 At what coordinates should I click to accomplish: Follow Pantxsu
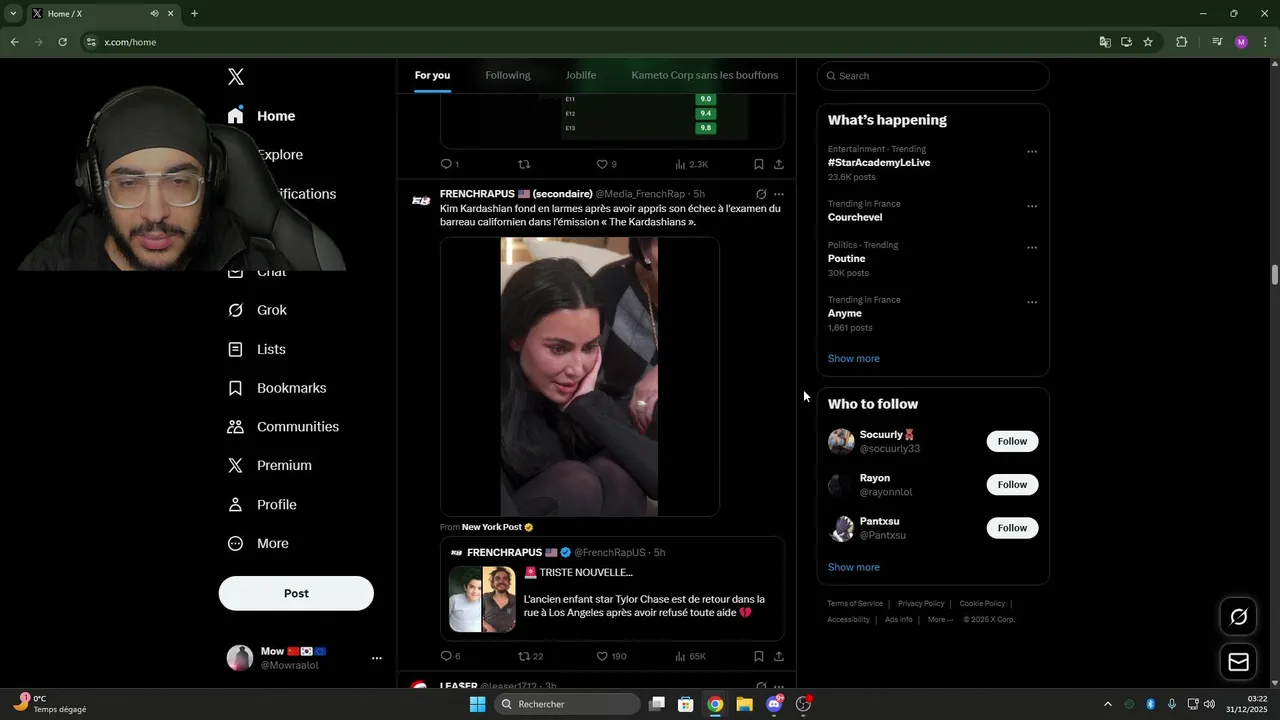pyautogui.click(x=1012, y=528)
